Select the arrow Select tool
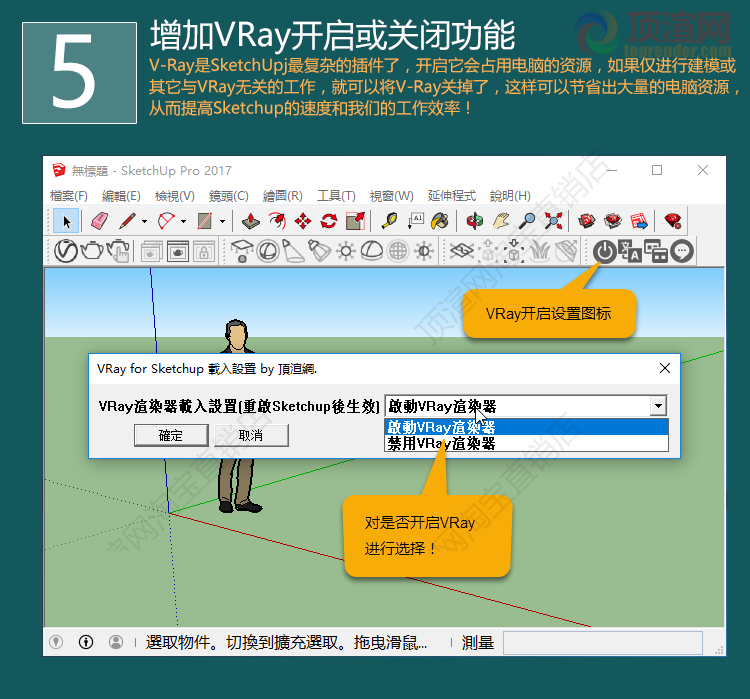750x699 pixels. click(66, 222)
